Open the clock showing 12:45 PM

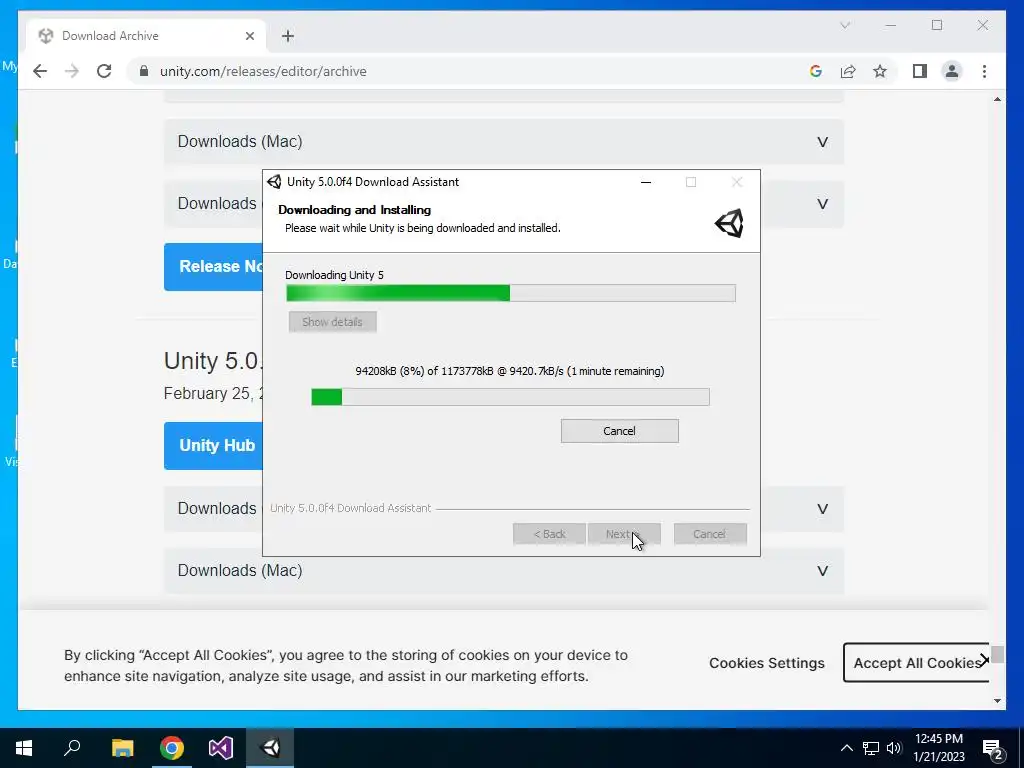938,748
